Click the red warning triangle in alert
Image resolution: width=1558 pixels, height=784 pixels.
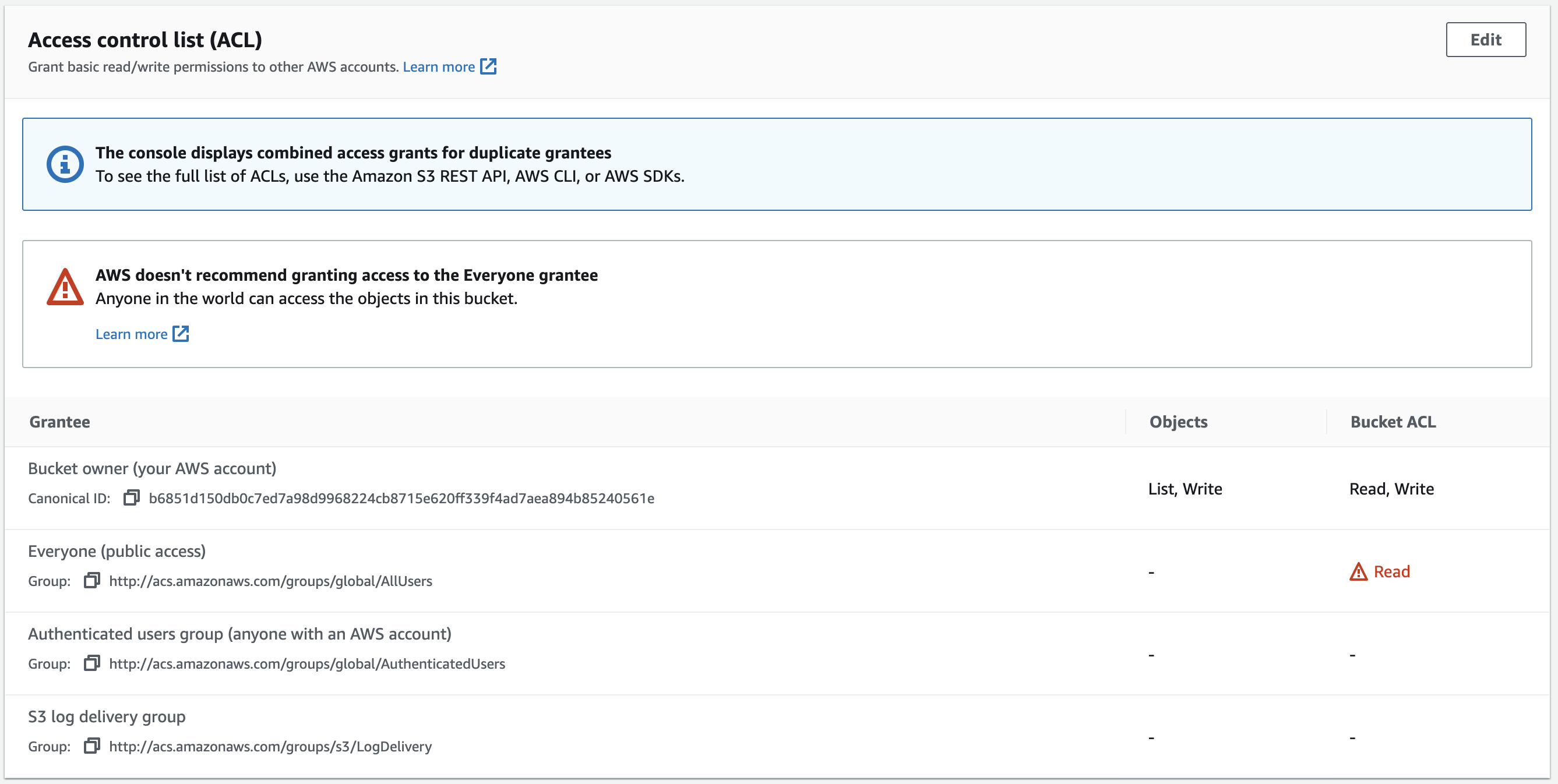pos(65,287)
